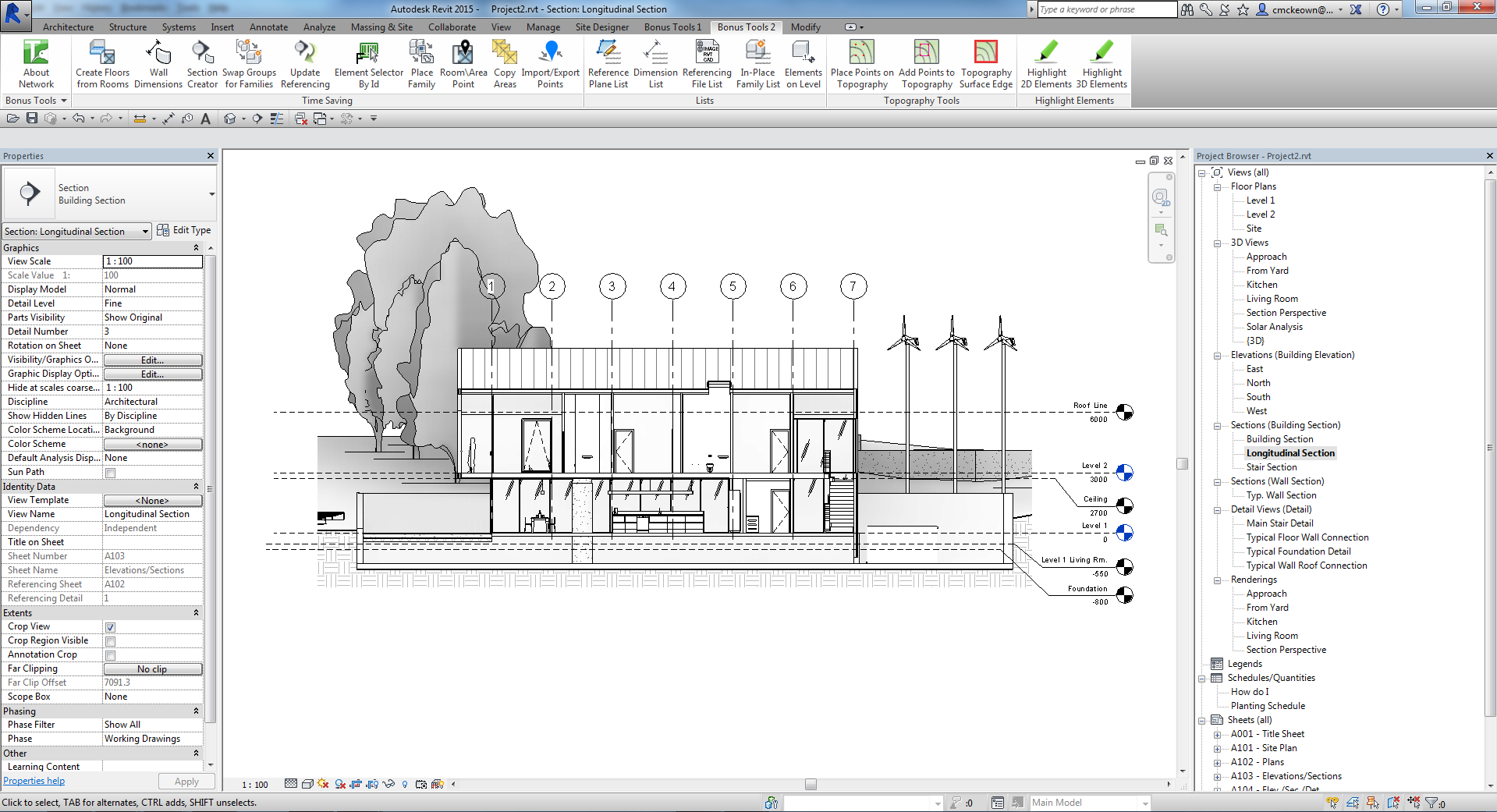Open the Massing & Site tab
The height and width of the screenshot is (812, 1497).
point(381,27)
